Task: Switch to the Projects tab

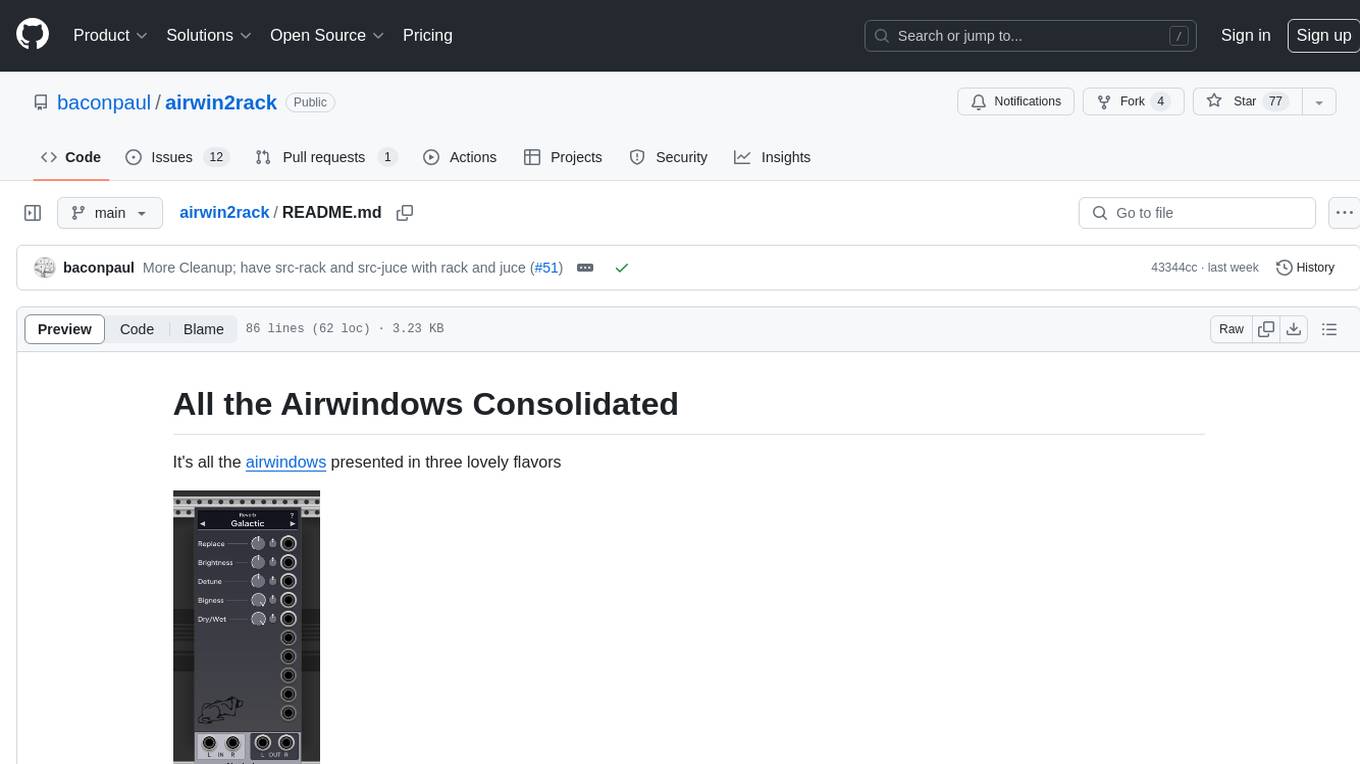Action: point(563,157)
